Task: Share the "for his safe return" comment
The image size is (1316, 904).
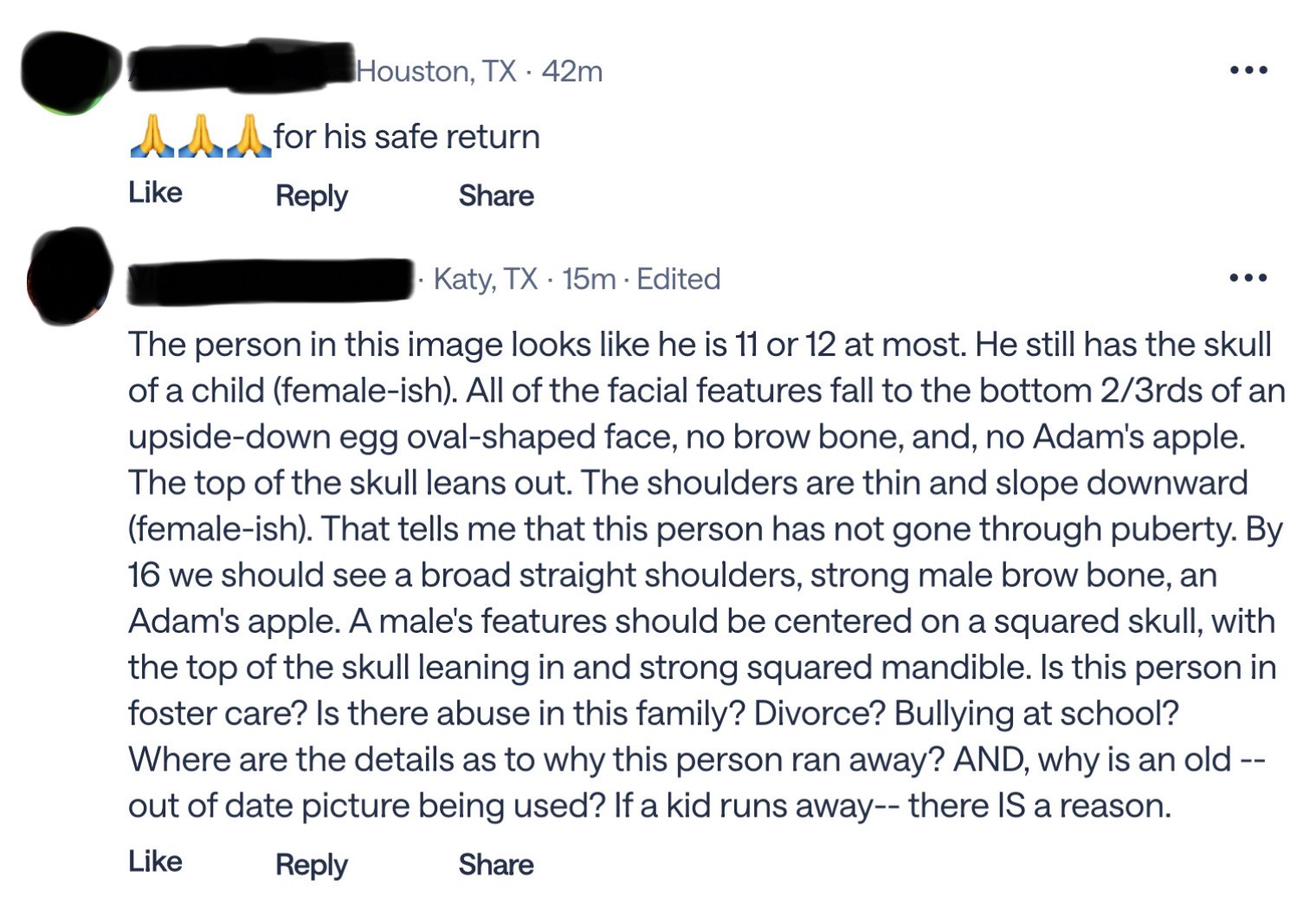Action: 496,196
